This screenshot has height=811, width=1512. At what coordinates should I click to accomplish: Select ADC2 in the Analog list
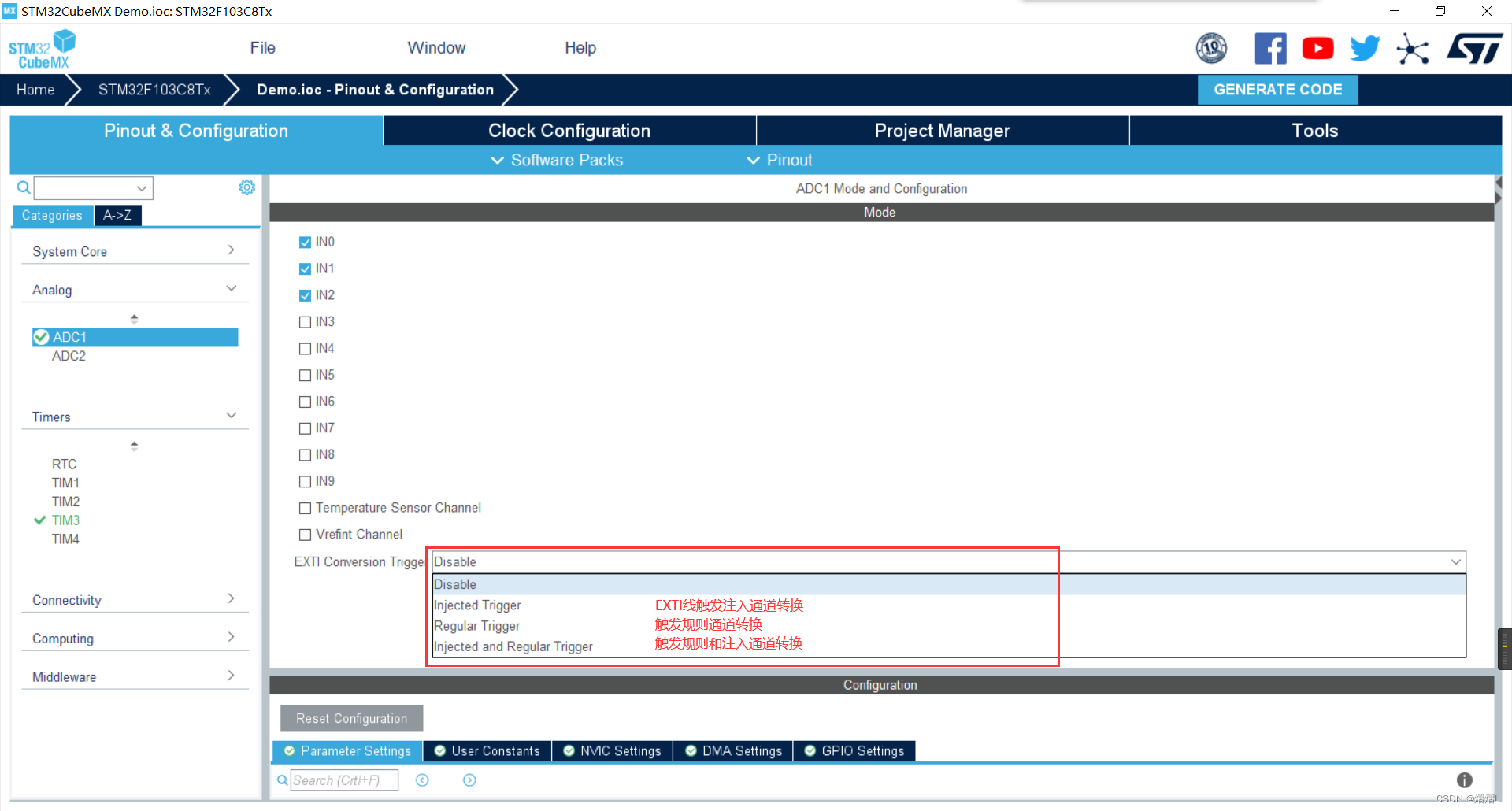click(x=69, y=356)
